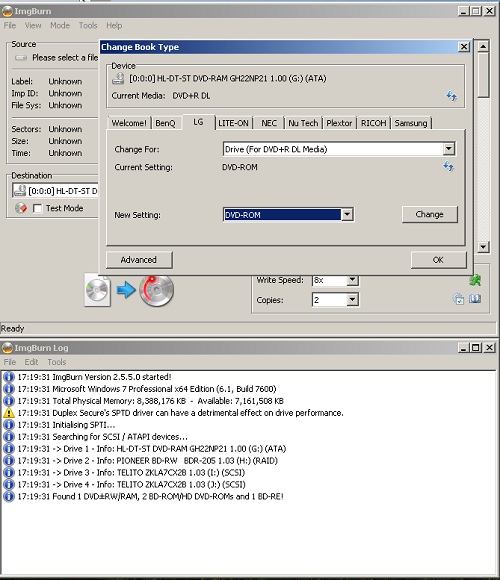The height and width of the screenshot is (580, 500).
Task: Switch to the Welcome! tab
Action: 129,123
